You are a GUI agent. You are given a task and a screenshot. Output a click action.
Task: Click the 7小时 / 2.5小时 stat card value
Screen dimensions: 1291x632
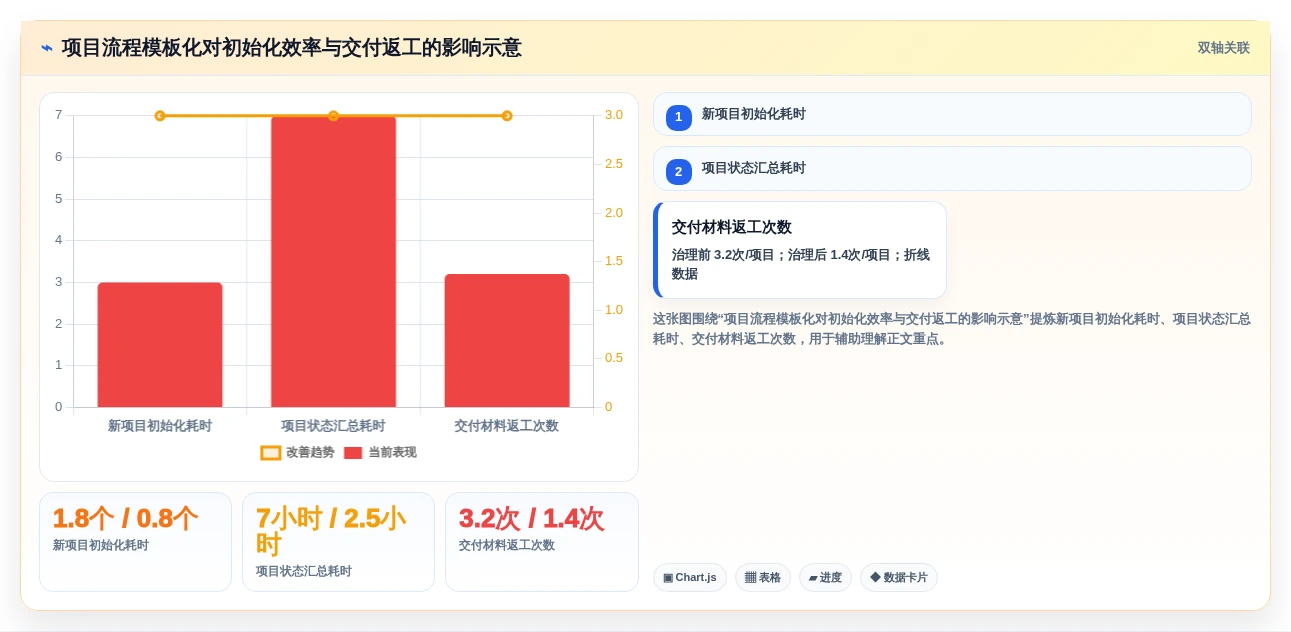(x=331, y=531)
